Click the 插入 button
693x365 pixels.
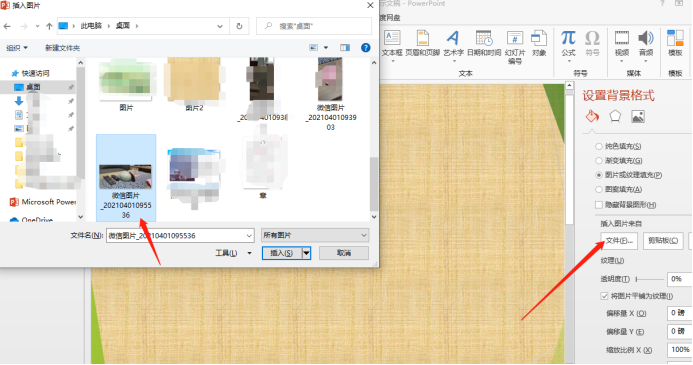point(282,253)
